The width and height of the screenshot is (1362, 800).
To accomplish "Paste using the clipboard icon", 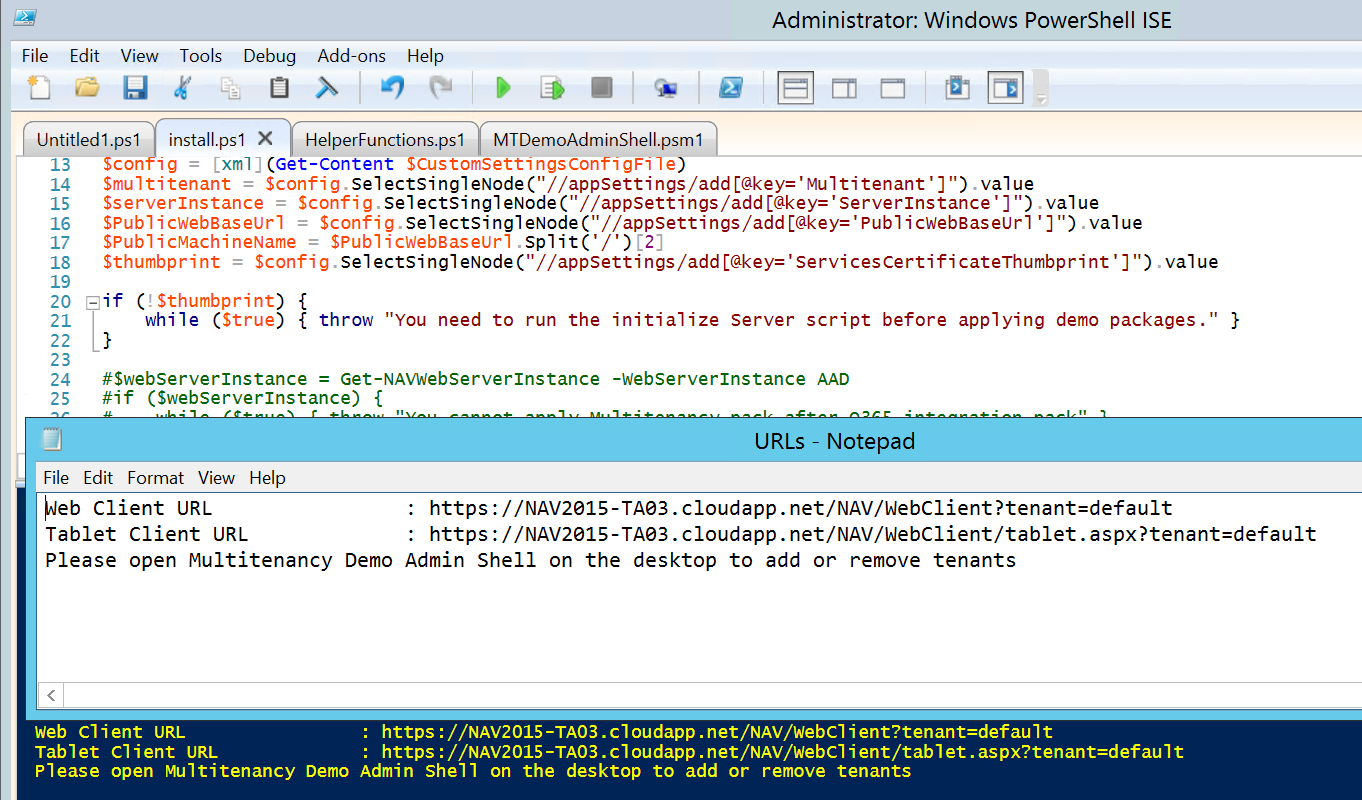I will 279,88.
